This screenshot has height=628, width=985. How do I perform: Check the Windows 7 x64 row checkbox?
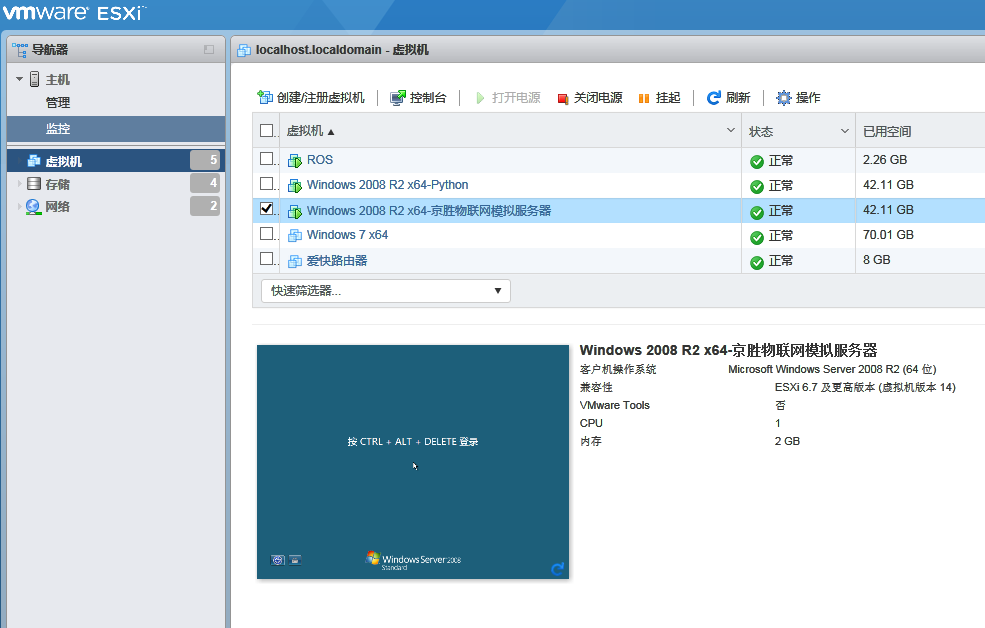266,234
